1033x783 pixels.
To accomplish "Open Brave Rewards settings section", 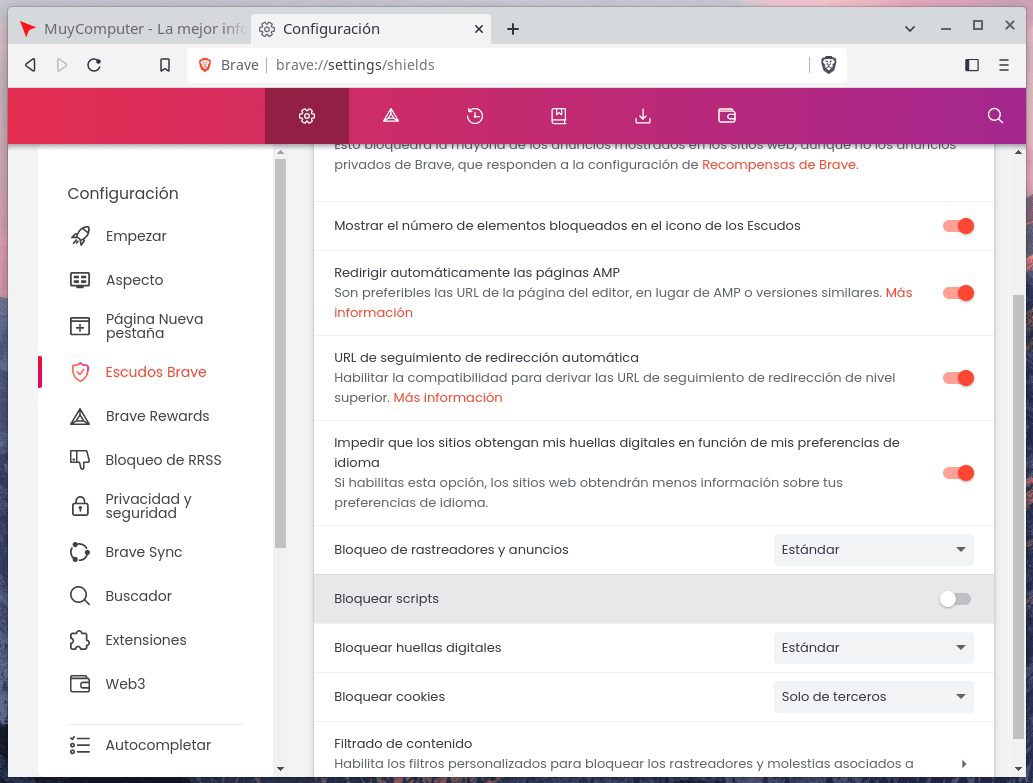I will tap(157, 416).
